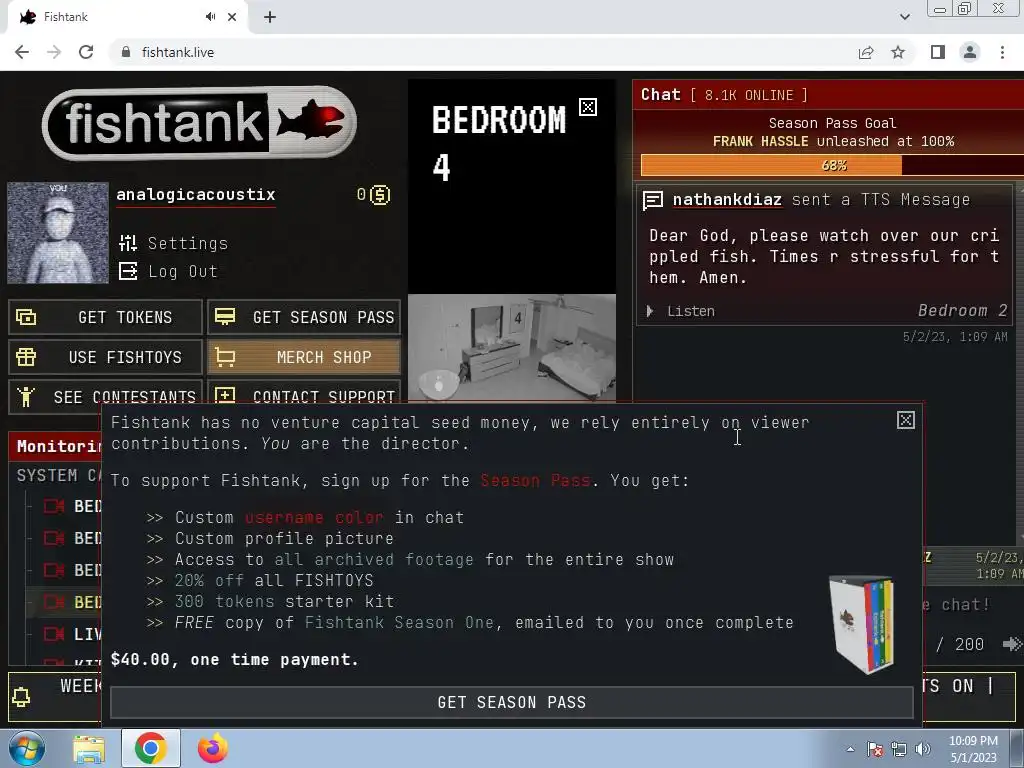Click Chrome icon on taskbar
The height and width of the screenshot is (768, 1024).
click(x=150, y=748)
